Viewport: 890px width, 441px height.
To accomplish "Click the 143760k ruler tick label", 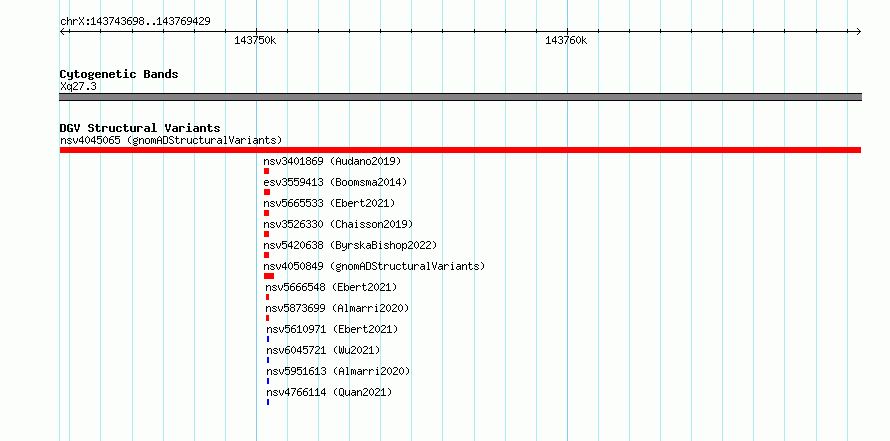I will pyautogui.click(x=566, y=40).
